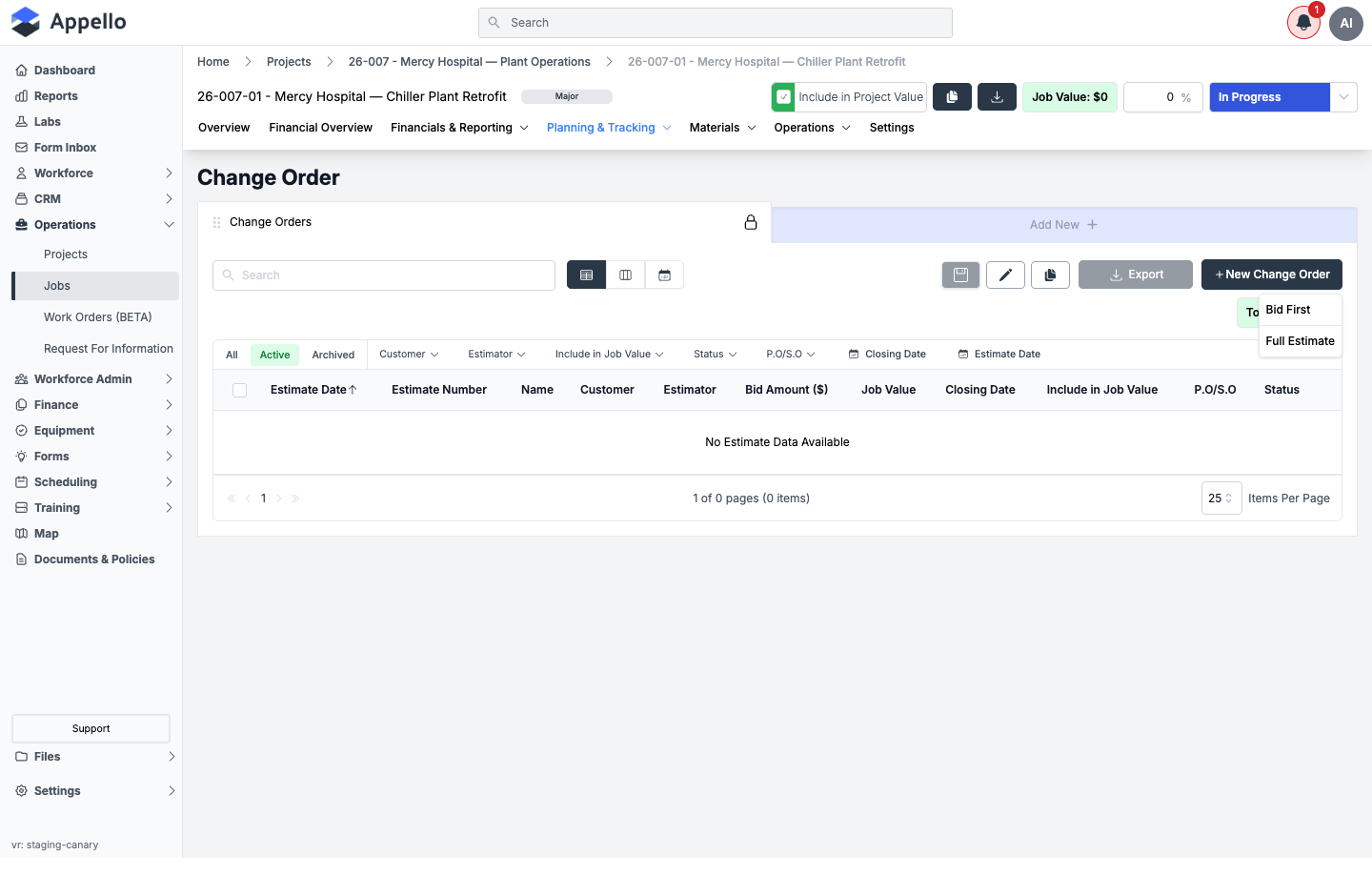Collapse the Operations sidebar section
Viewport: 1372px width, 875px height.
(x=95, y=225)
